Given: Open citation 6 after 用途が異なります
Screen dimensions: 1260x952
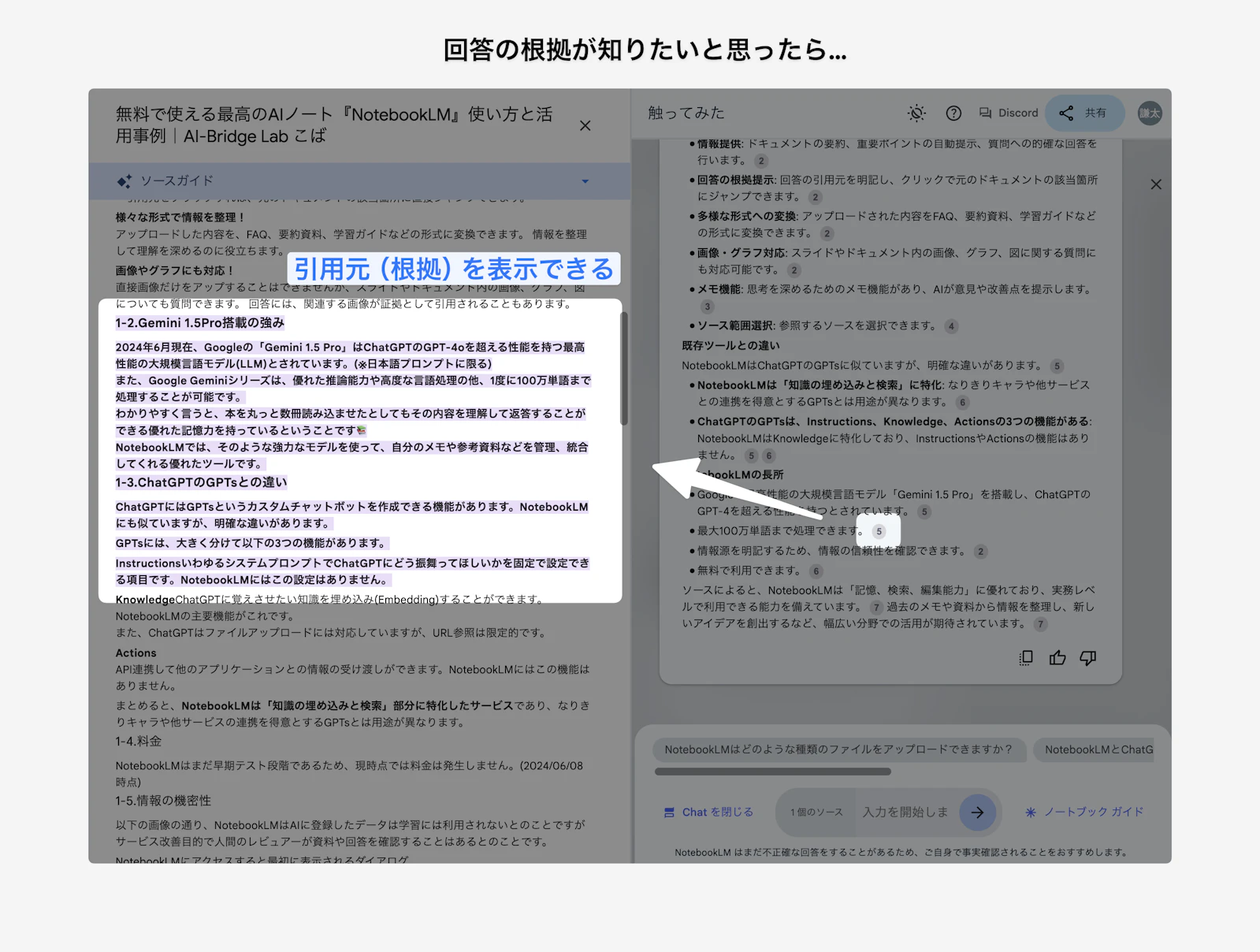Looking at the screenshot, I should (x=962, y=402).
